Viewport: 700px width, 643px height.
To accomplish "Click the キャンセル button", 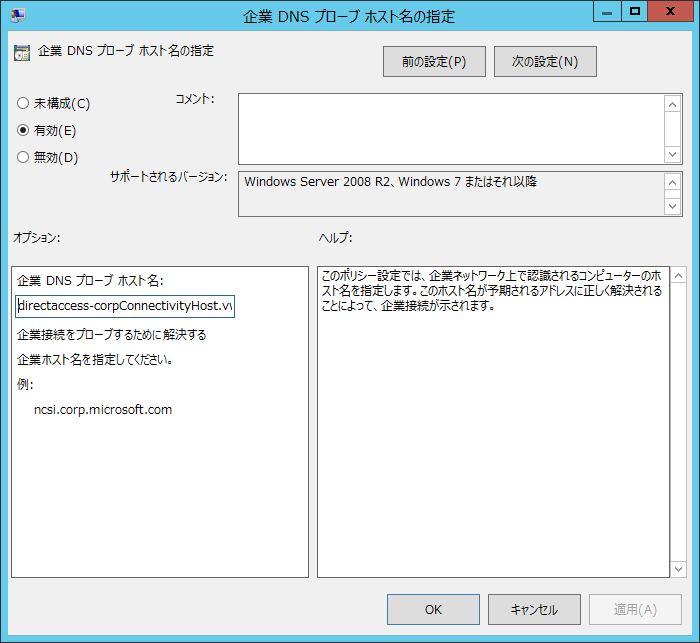I will pyautogui.click(x=534, y=610).
